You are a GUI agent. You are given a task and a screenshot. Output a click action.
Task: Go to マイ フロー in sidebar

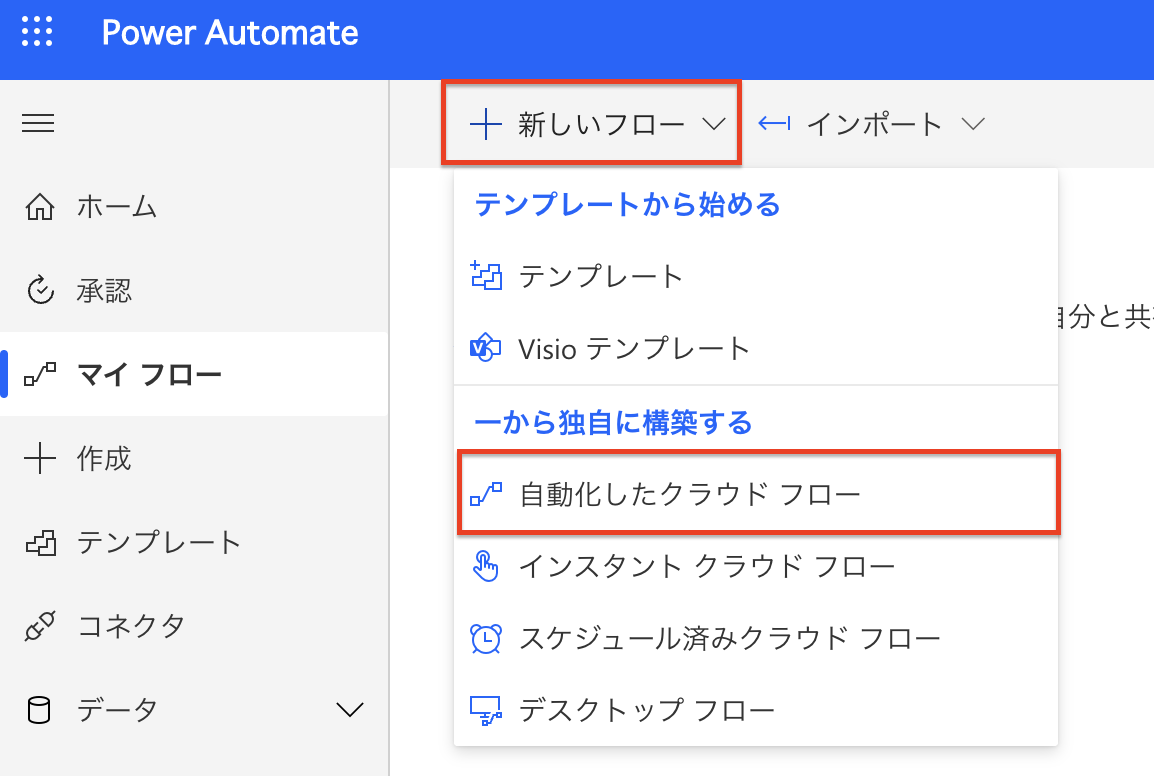[x=150, y=376]
